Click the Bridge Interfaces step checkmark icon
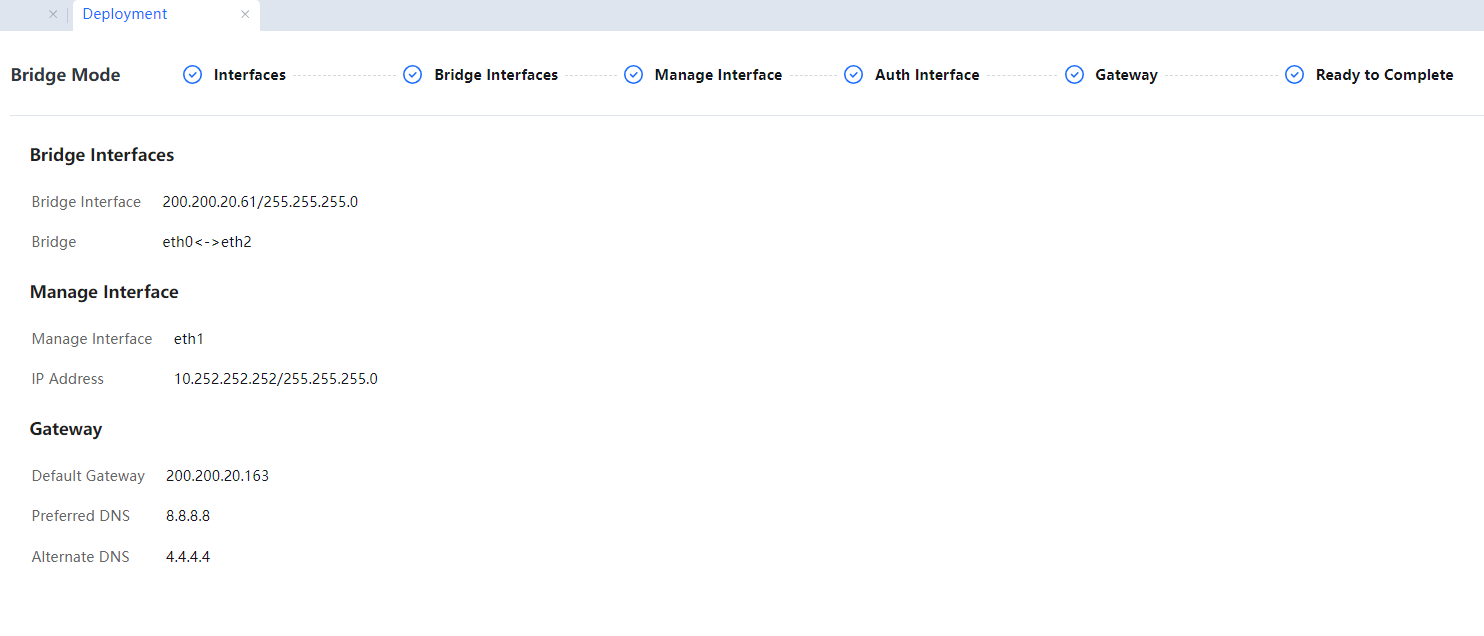Viewport: 1484px width, 636px height. 413,75
